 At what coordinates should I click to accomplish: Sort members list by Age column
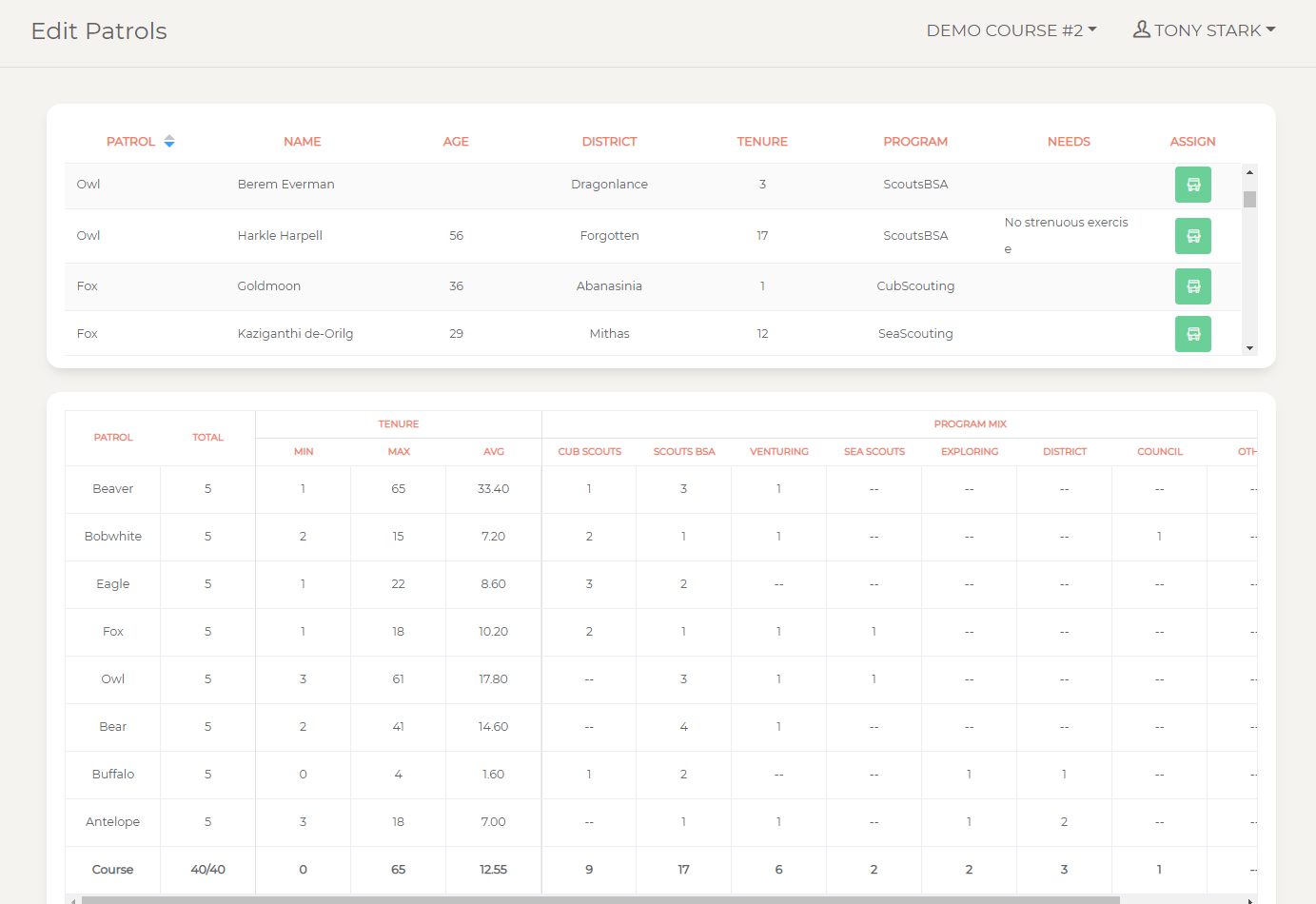(456, 142)
